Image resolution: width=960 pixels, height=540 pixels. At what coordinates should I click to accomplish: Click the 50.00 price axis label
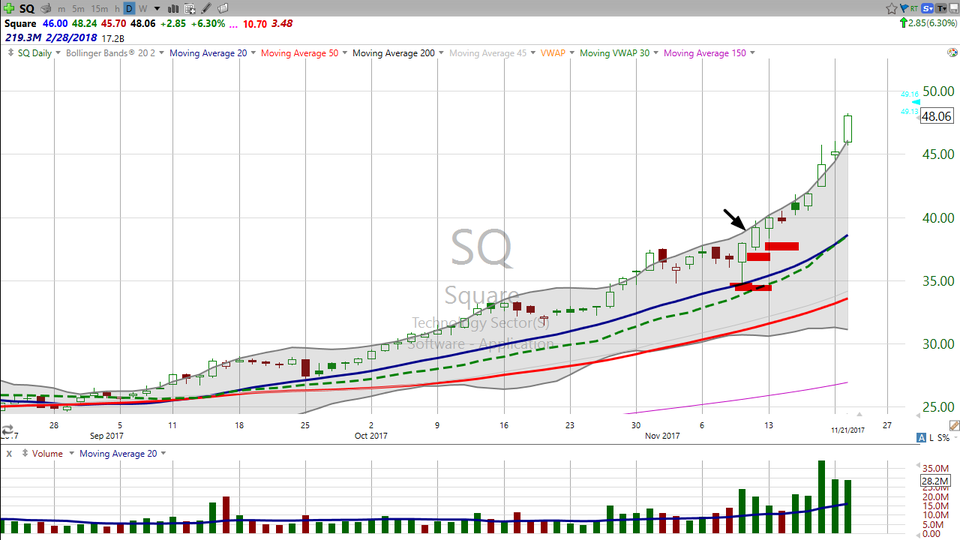point(938,91)
